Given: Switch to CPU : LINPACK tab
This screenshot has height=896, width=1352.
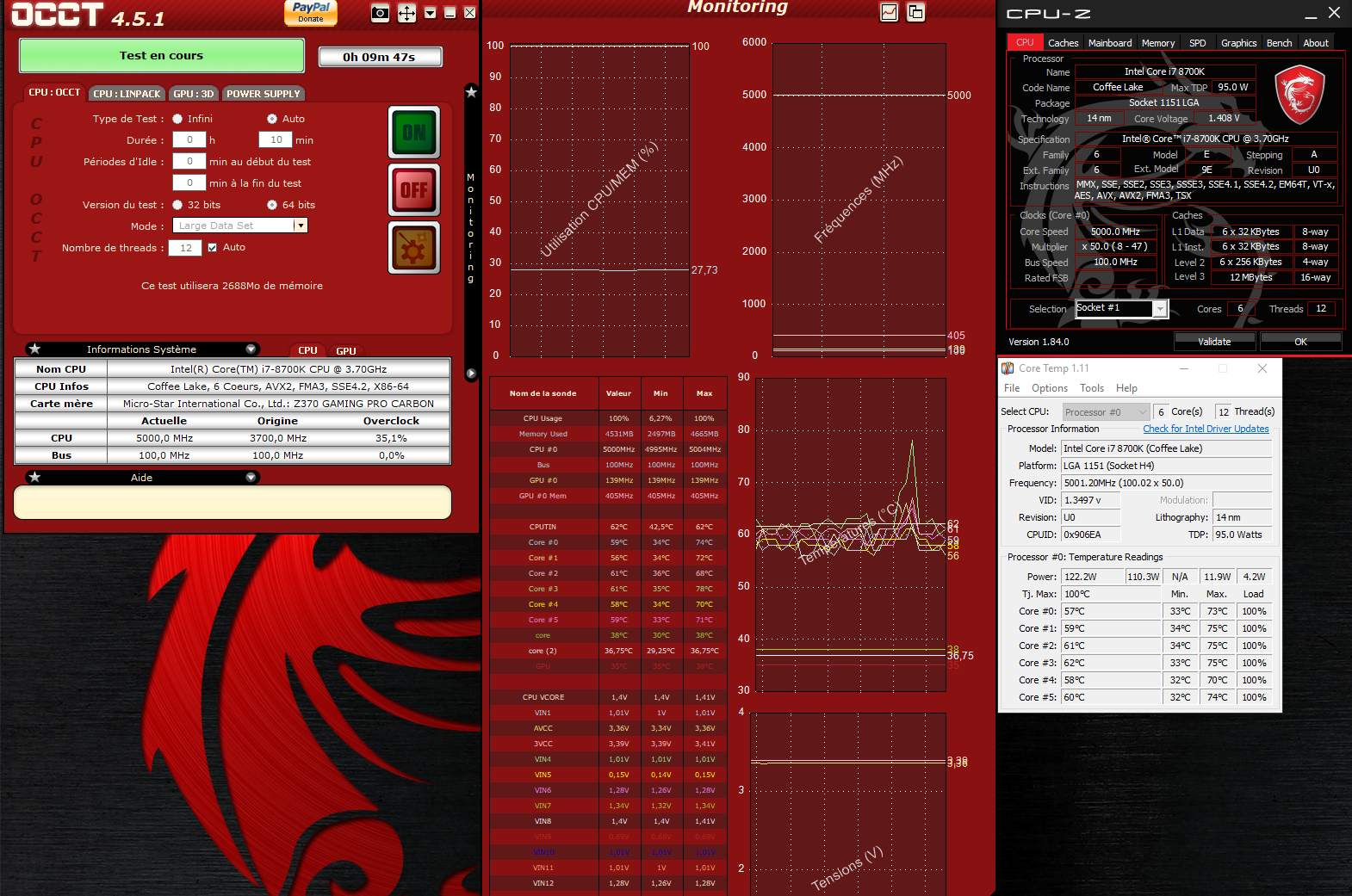Looking at the screenshot, I should 127,94.
